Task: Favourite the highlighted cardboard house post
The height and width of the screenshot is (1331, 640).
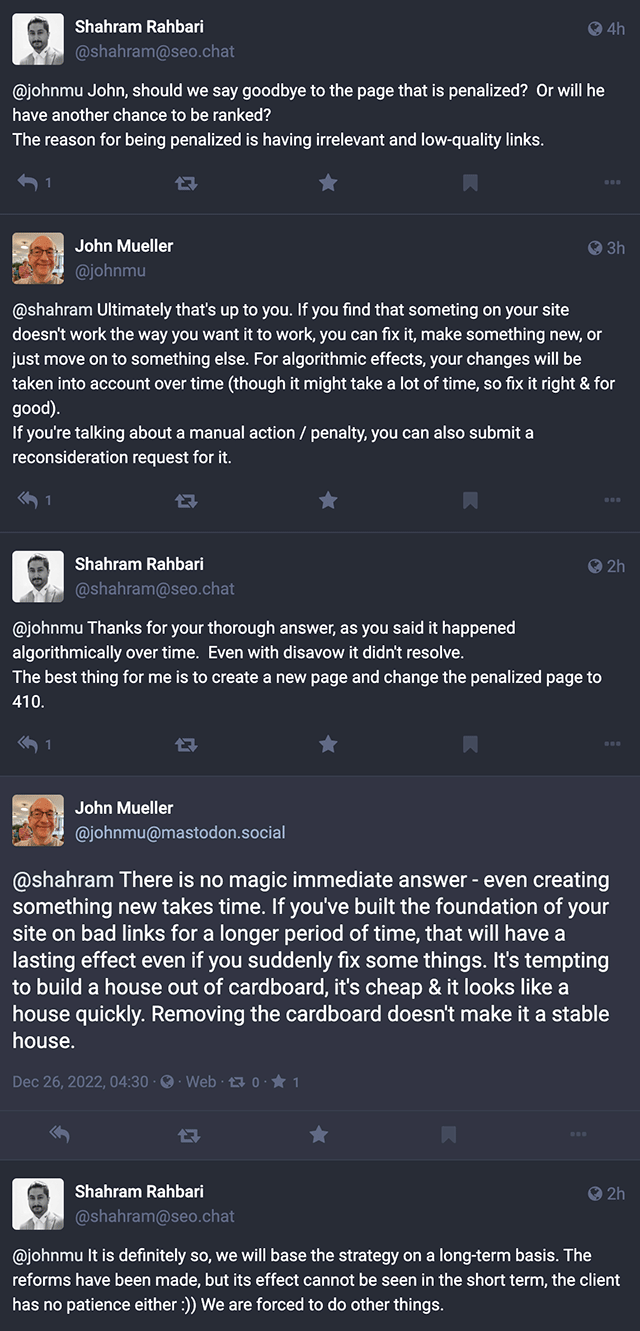Action: [x=318, y=1134]
